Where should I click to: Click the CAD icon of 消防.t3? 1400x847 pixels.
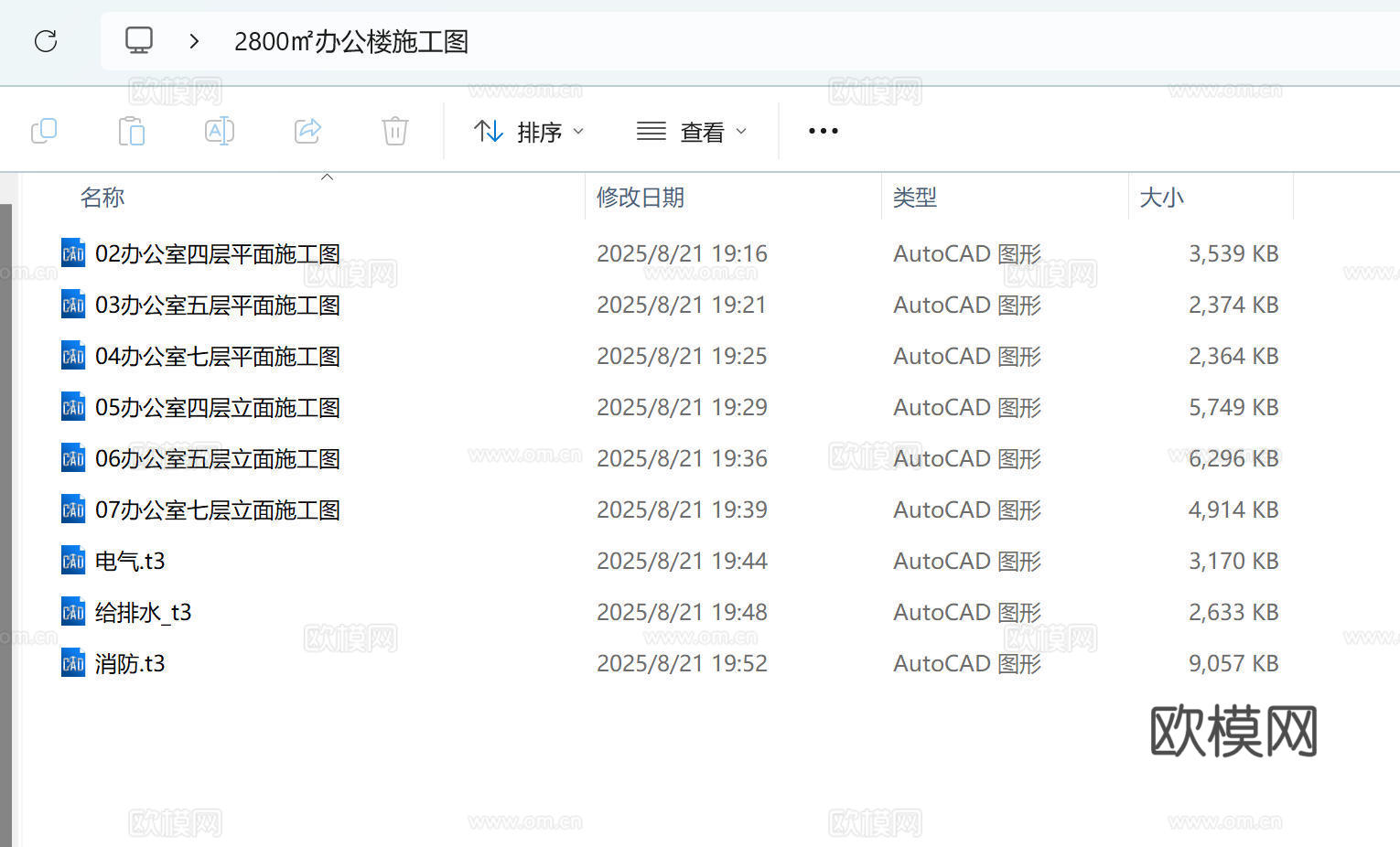point(73,663)
